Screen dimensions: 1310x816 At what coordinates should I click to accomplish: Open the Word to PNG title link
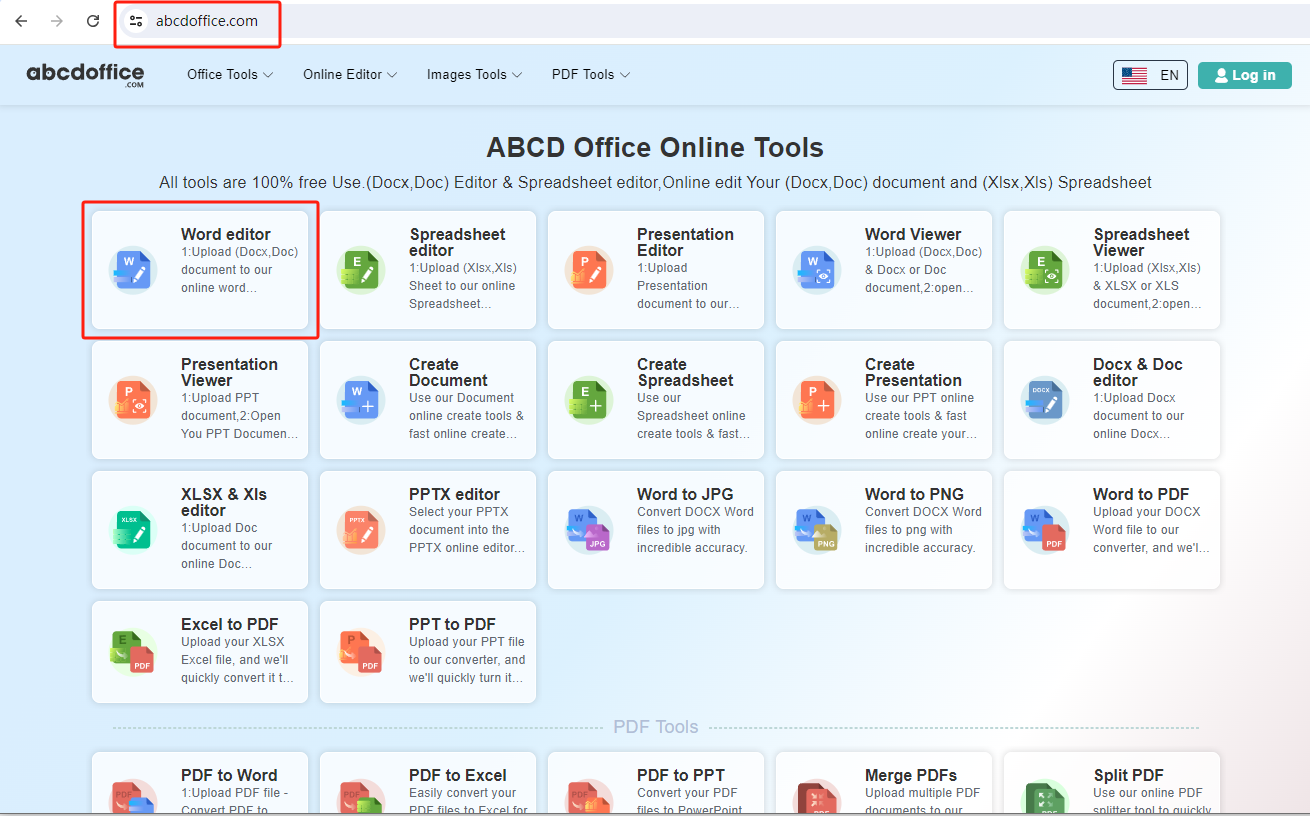click(x=914, y=495)
